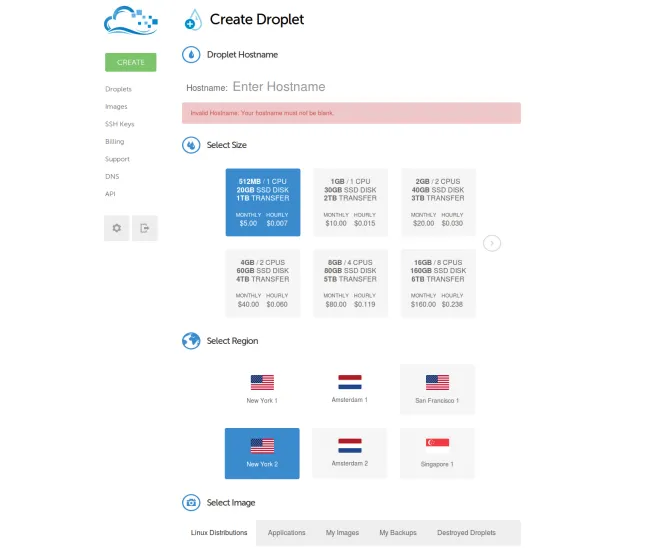Click the Create Droplet heading
The width and height of the screenshot is (650, 550).
tap(257, 19)
